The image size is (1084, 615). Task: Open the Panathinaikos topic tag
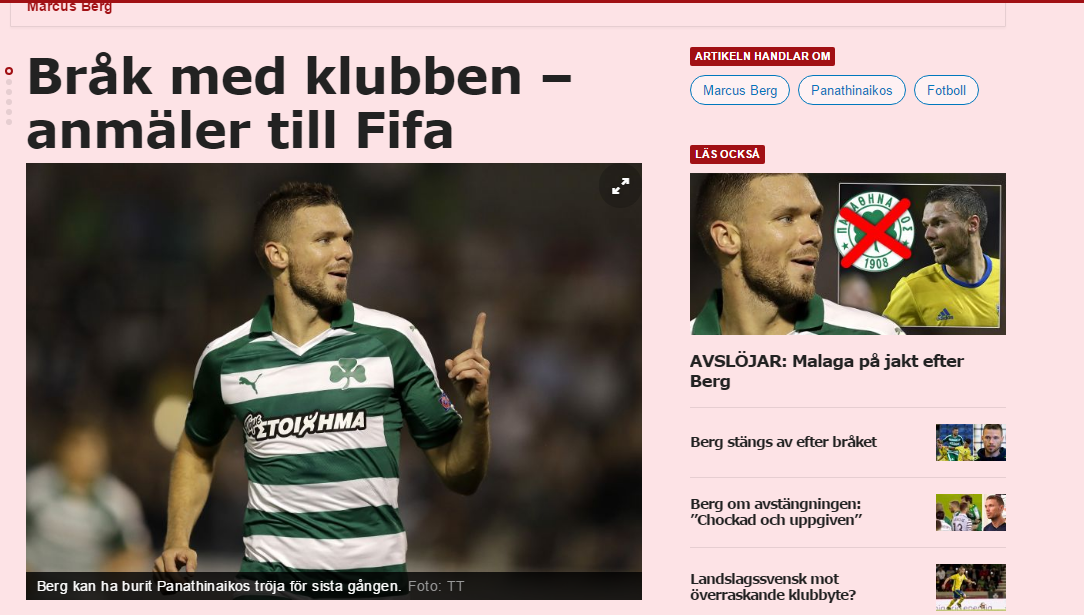[x=852, y=91]
